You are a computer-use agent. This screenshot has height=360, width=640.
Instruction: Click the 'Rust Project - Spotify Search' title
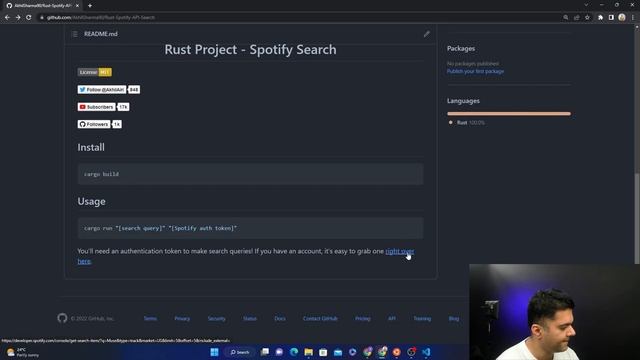click(250, 49)
